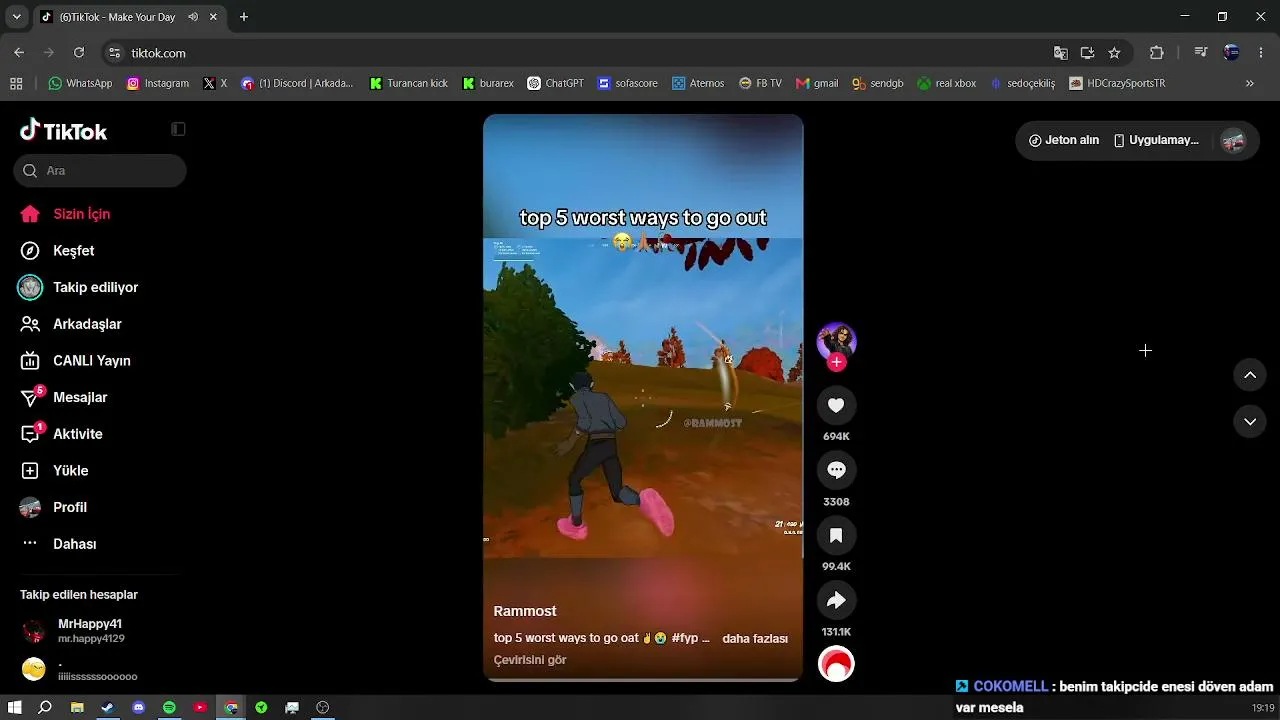Viewport: 1280px width, 720px height.
Task: Go to the previous video with up arrow
Action: click(x=1250, y=375)
